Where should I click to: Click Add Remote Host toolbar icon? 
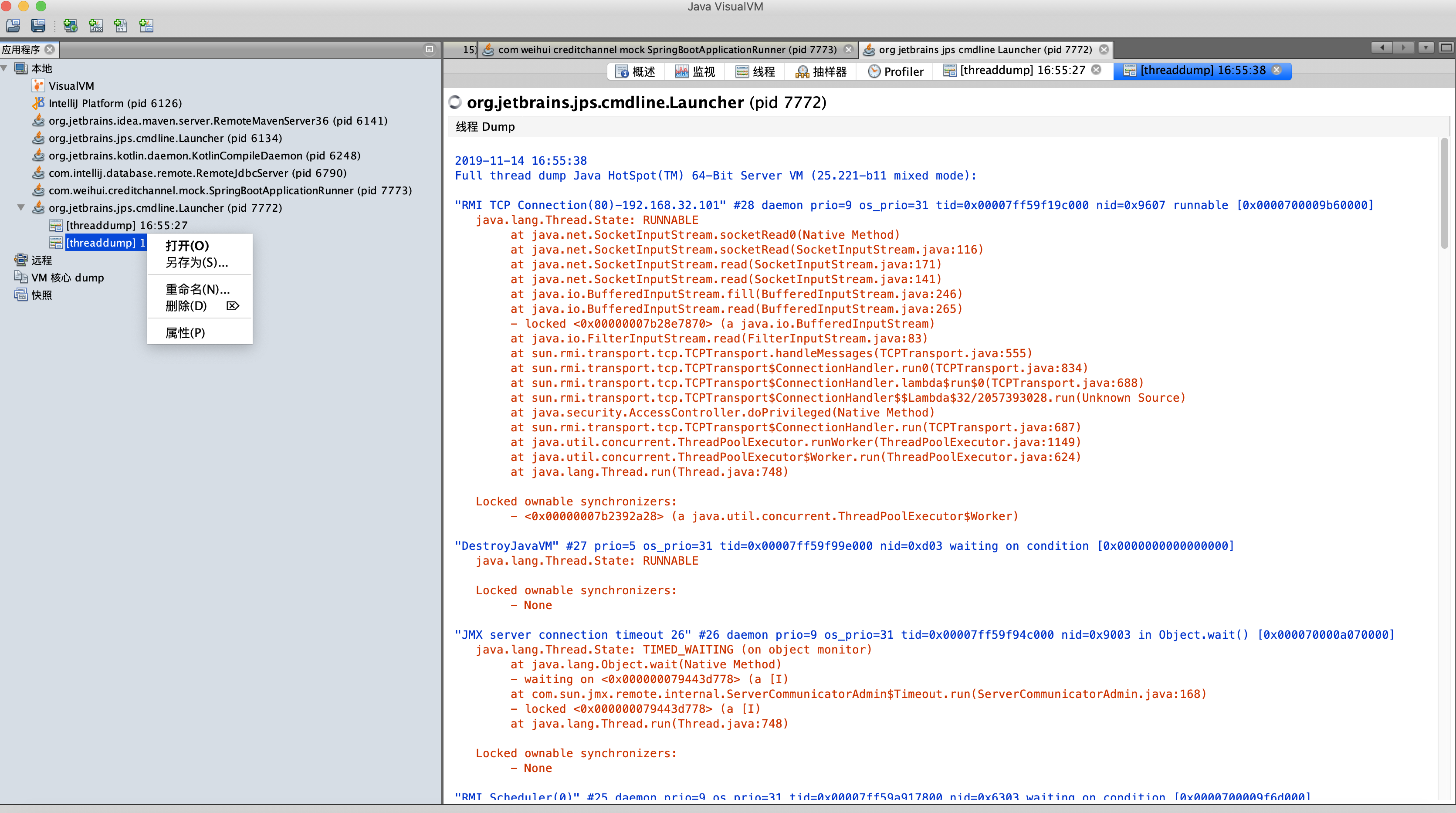point(70,25)
